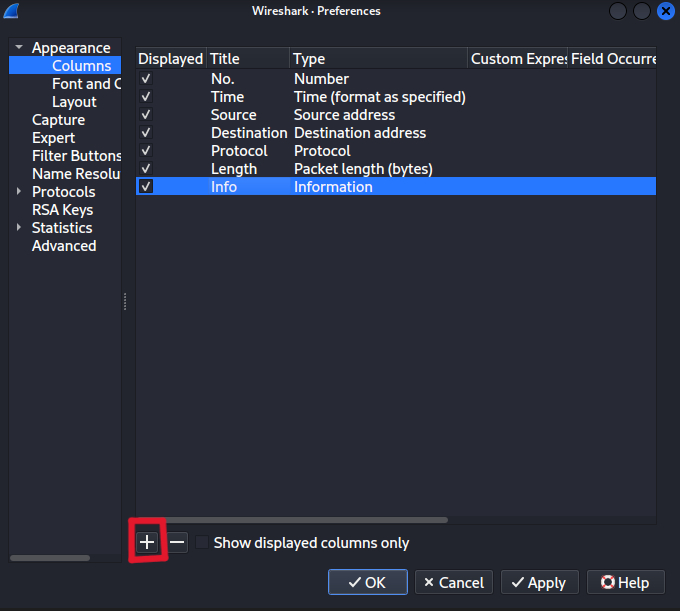Expand the Statistics tree node
680x611 pixels.
(x=18, y=228)
